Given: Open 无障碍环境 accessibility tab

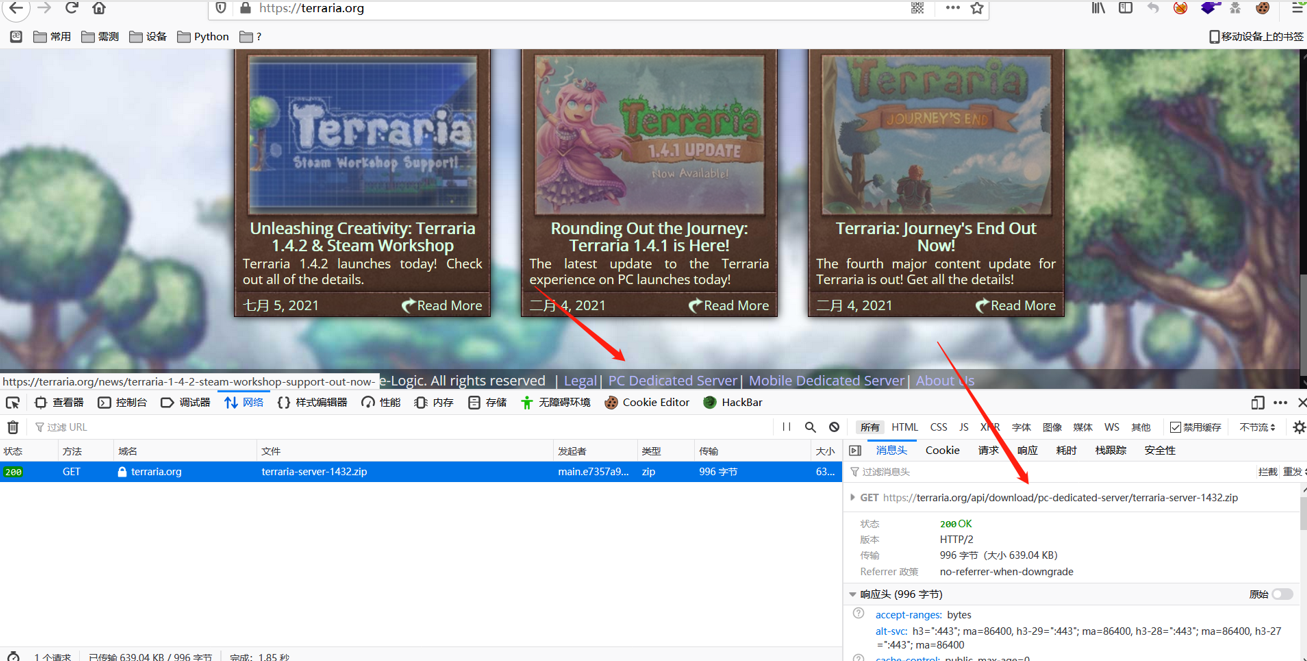Looking at the screenshot, I should click(x=555, y=403).
